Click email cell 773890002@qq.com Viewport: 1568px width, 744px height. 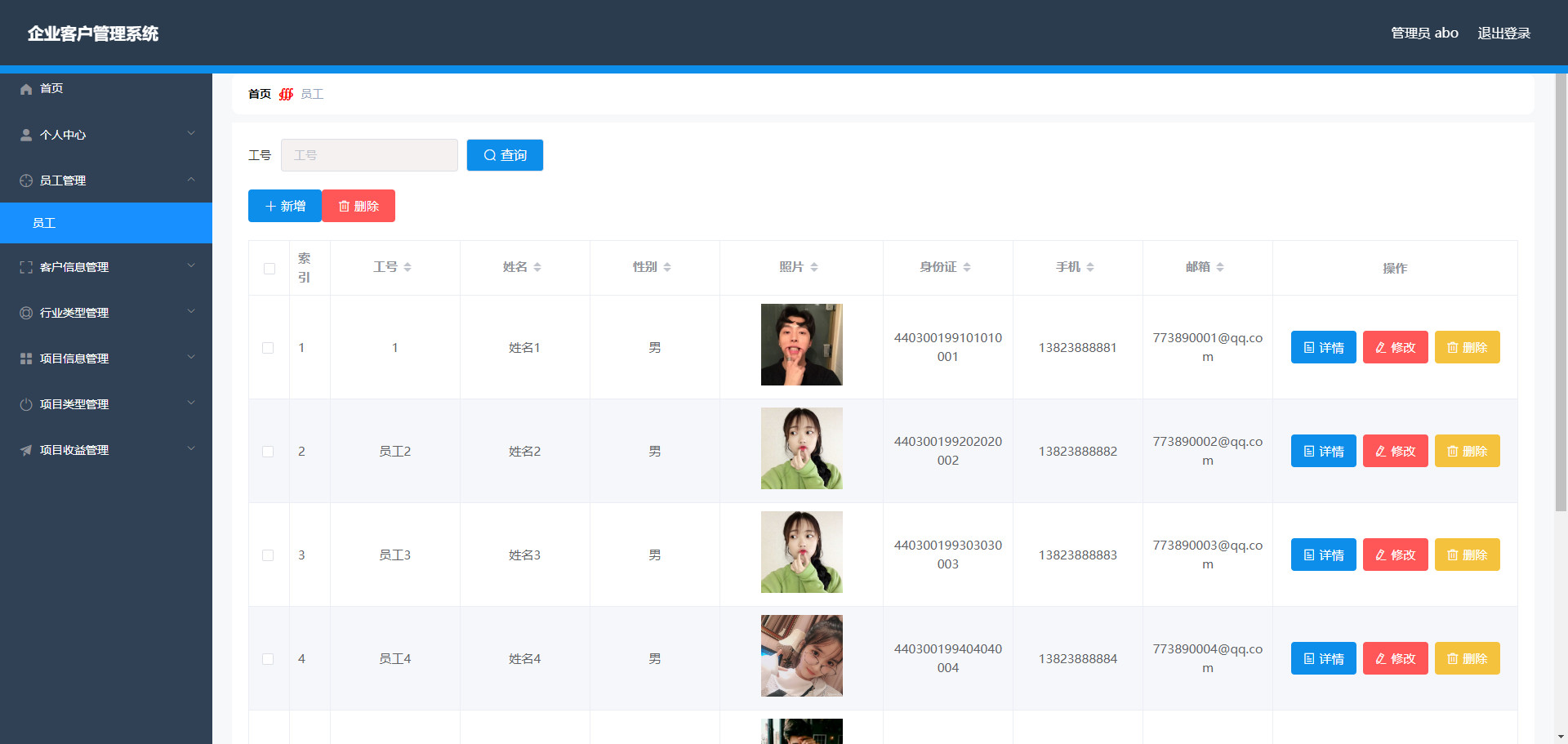pos(1208,451)
